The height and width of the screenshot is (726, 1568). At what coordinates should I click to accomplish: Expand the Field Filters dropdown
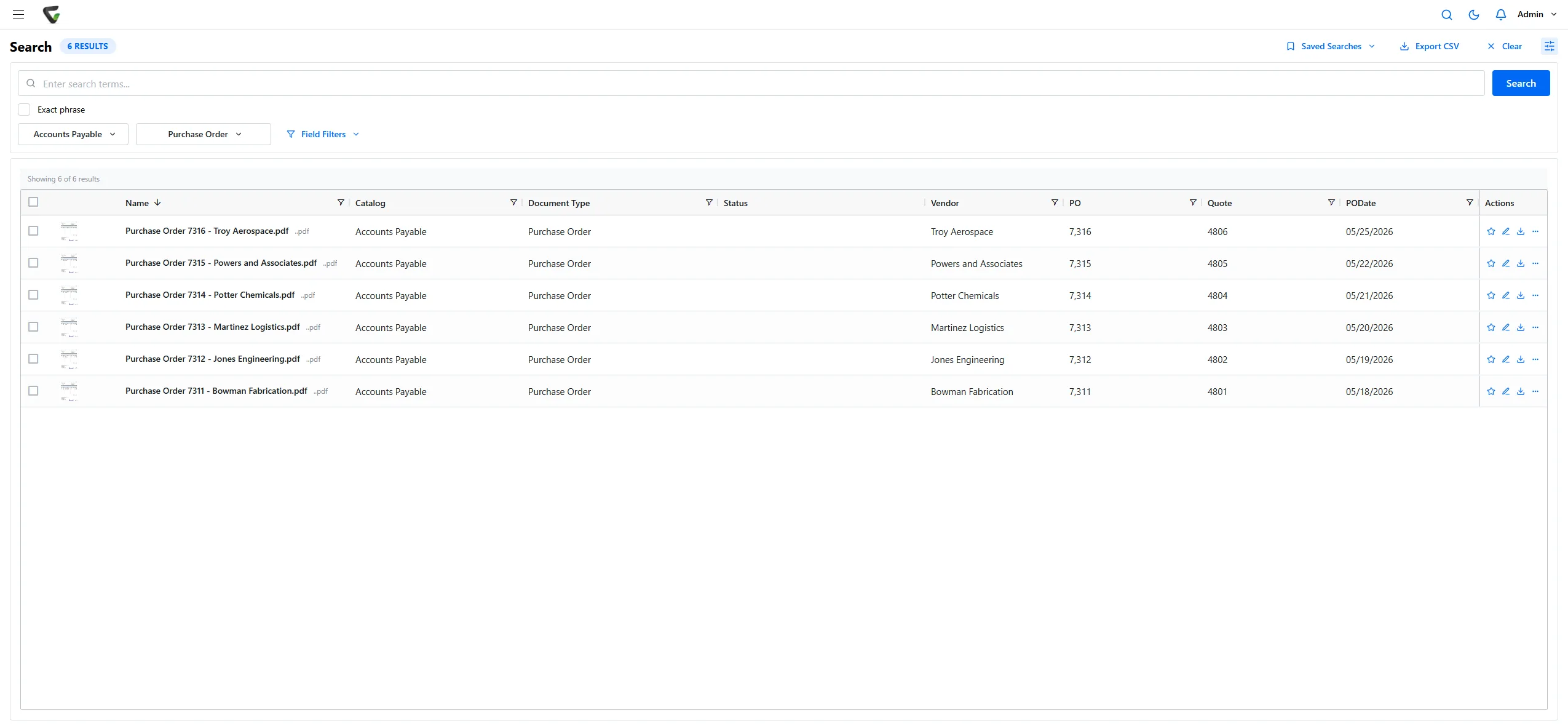pos(323,134)
